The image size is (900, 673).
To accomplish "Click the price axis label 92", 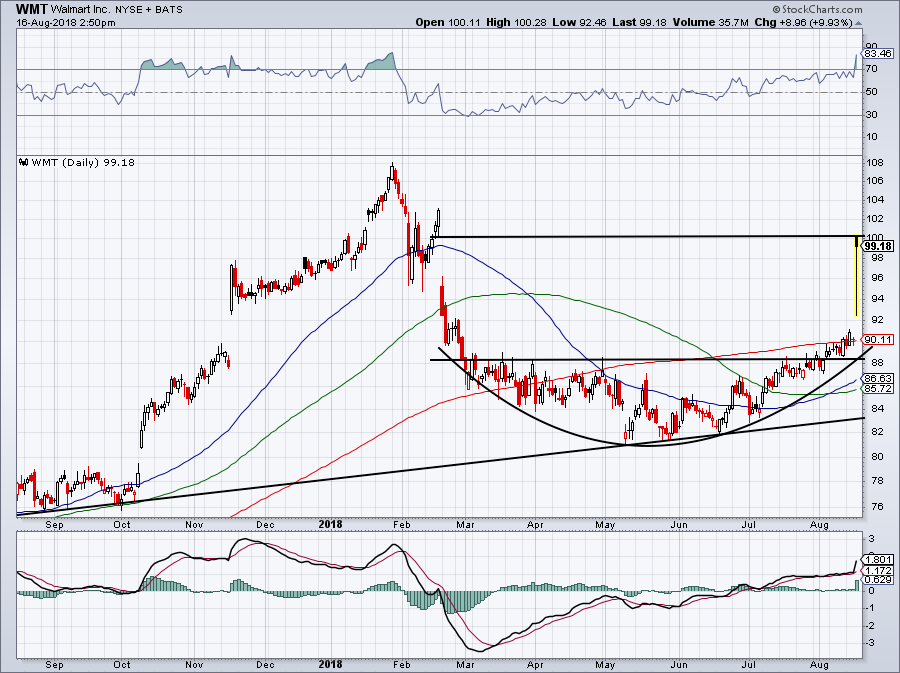I will coord(877,320).
